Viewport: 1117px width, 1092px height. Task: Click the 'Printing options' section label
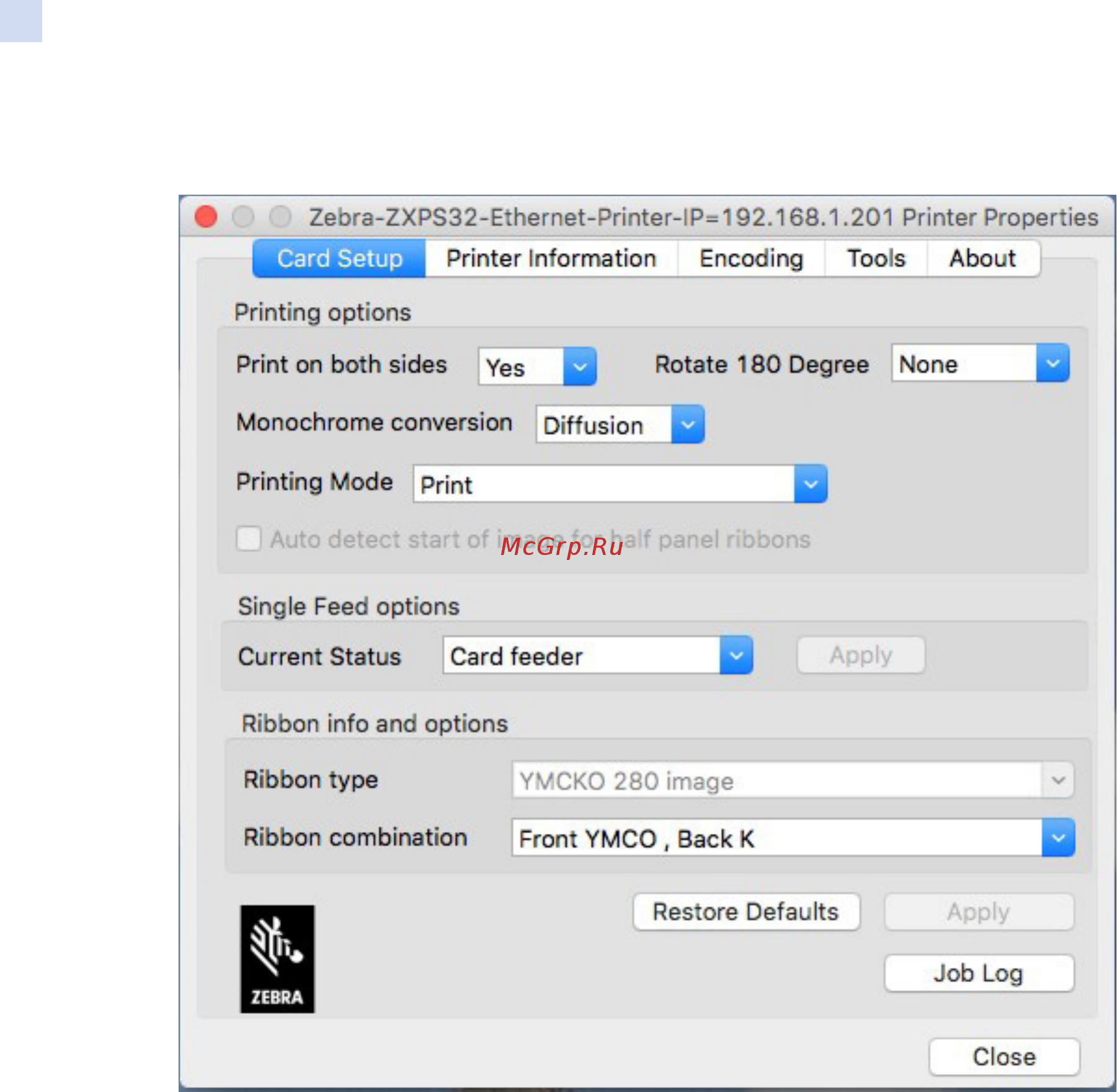click(323, 312)
